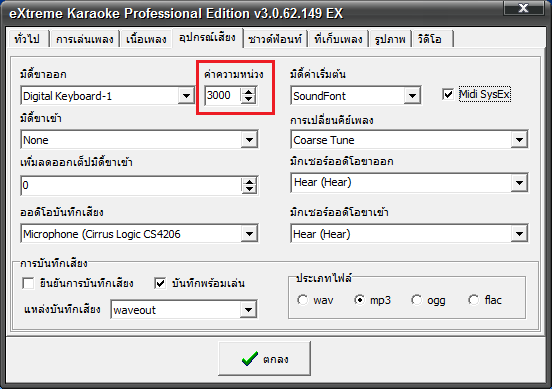Open the SoundFont default MIDI dropdown
Screen dimensions: 552x389
[x=412, y=95]
